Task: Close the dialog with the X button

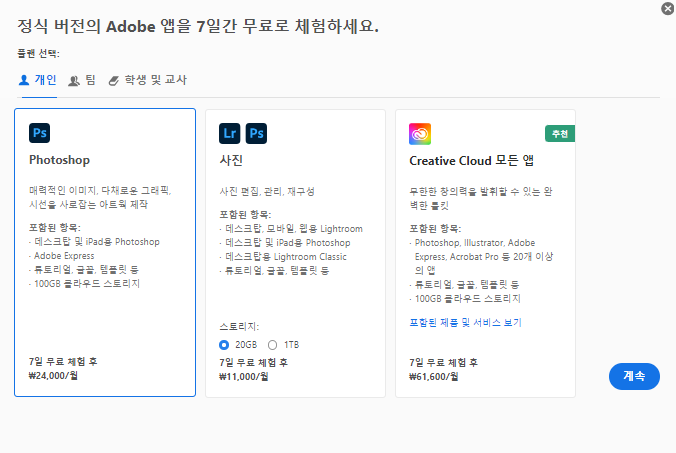Action: [x=668, y=8]
